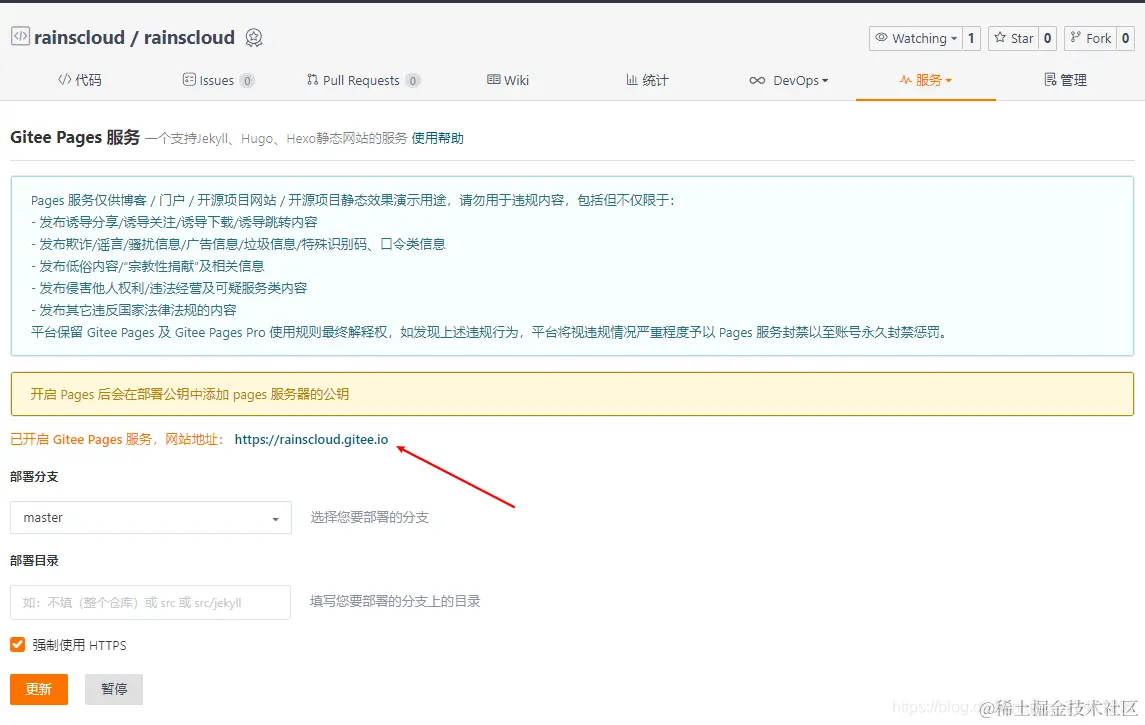Image resolution: width=1145 pixels, height=725 pixels.
Task: Fork the rainscloud repository
Action: pos(1090,38)
